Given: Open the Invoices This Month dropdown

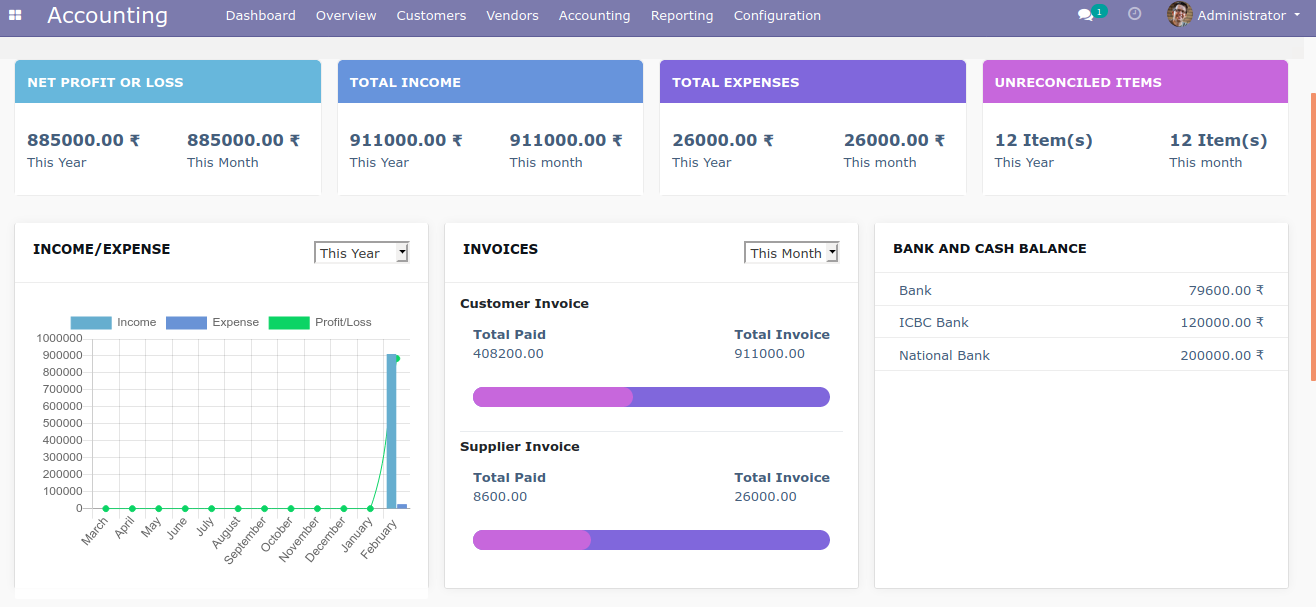Looking at the screenshot, I should pos(791,253).
